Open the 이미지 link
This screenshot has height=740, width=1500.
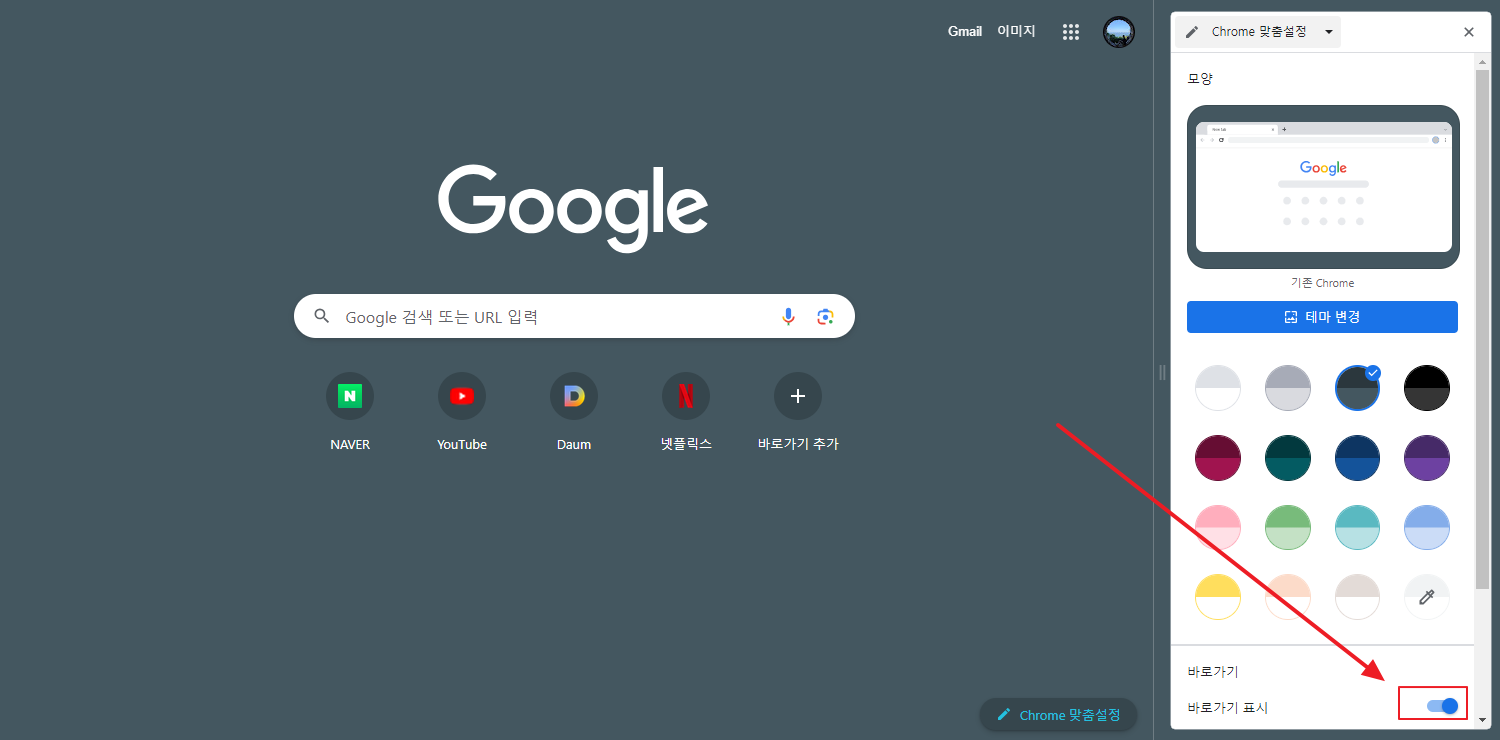click(x=1016, y=31)
